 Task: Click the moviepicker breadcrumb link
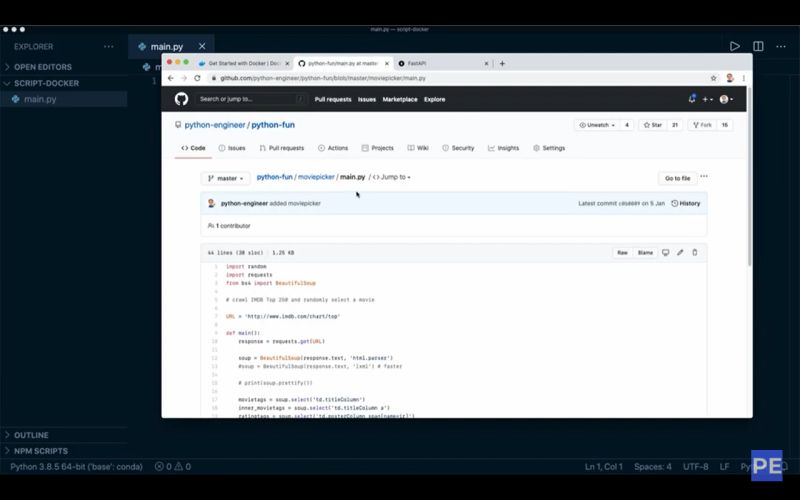tap(316, 177)
